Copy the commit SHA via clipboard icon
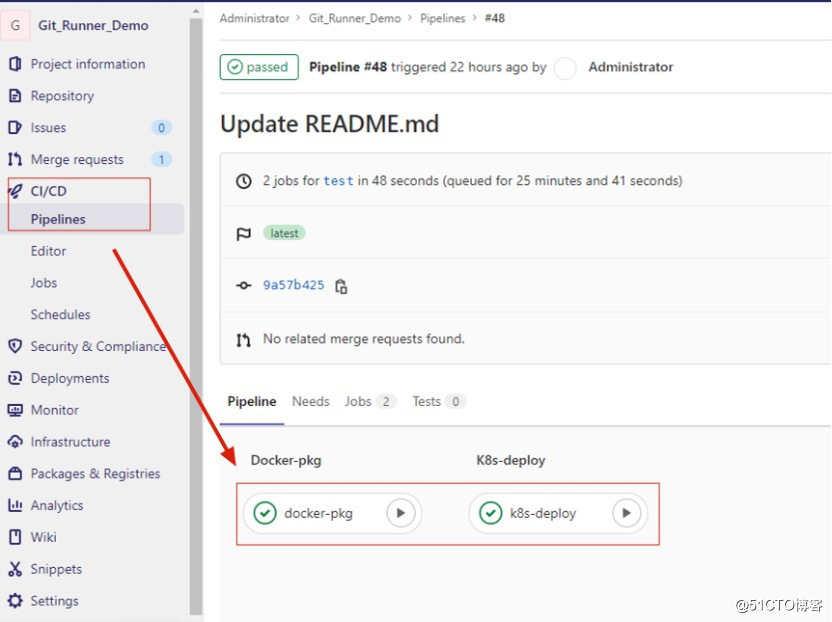 pyautogui.click(x=341, y=286)
